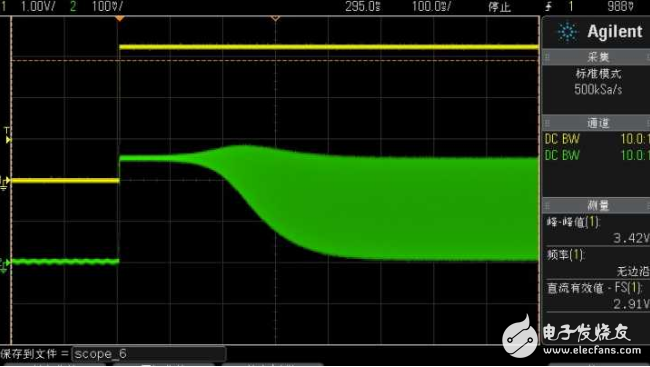Image resolution: width=650 pixels, height=367 pixels.
Task: Open the www.elecfans.com link
Action: tap(592, 350)
